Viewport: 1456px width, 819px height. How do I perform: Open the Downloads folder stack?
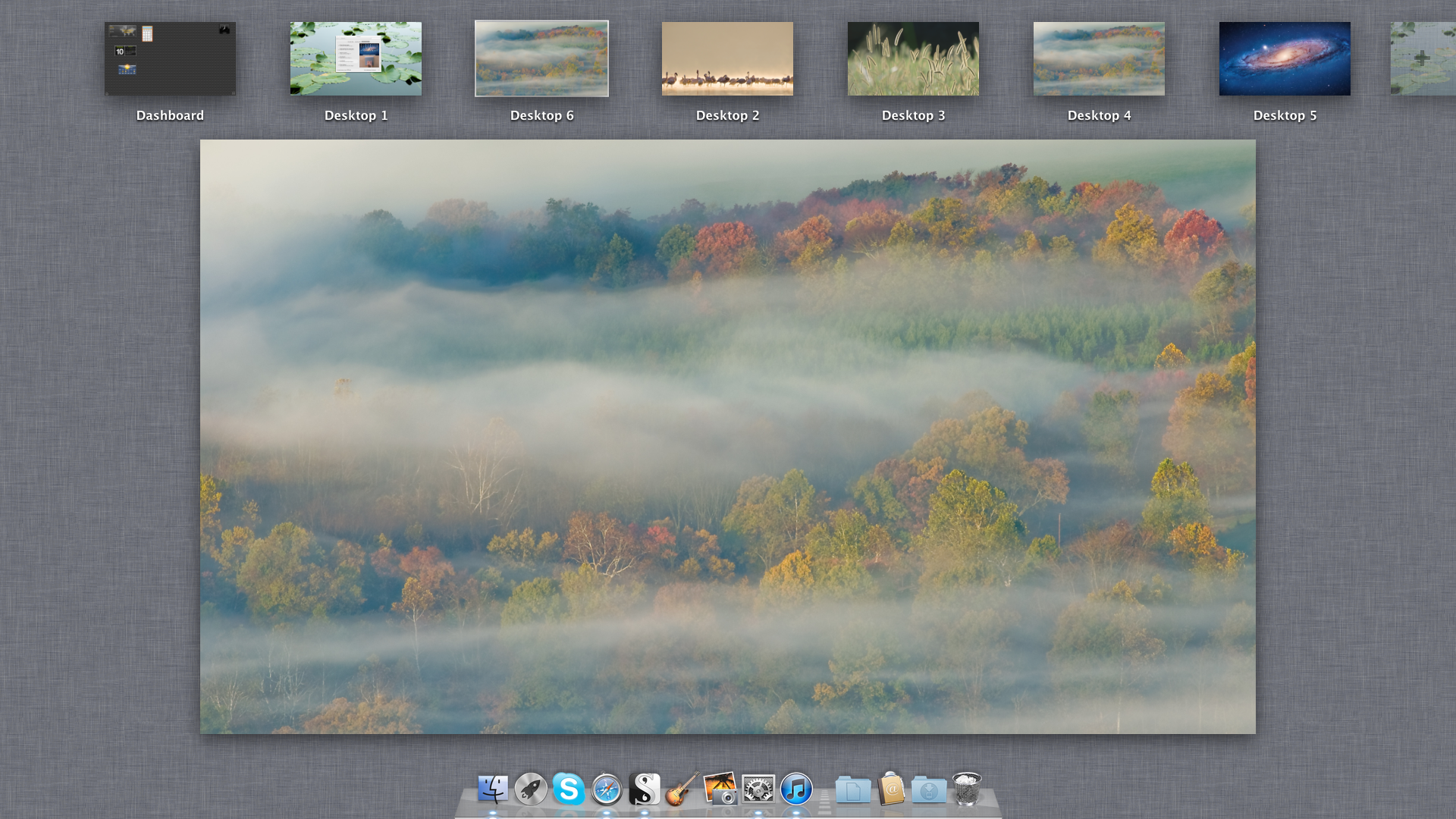pos(929,789)
